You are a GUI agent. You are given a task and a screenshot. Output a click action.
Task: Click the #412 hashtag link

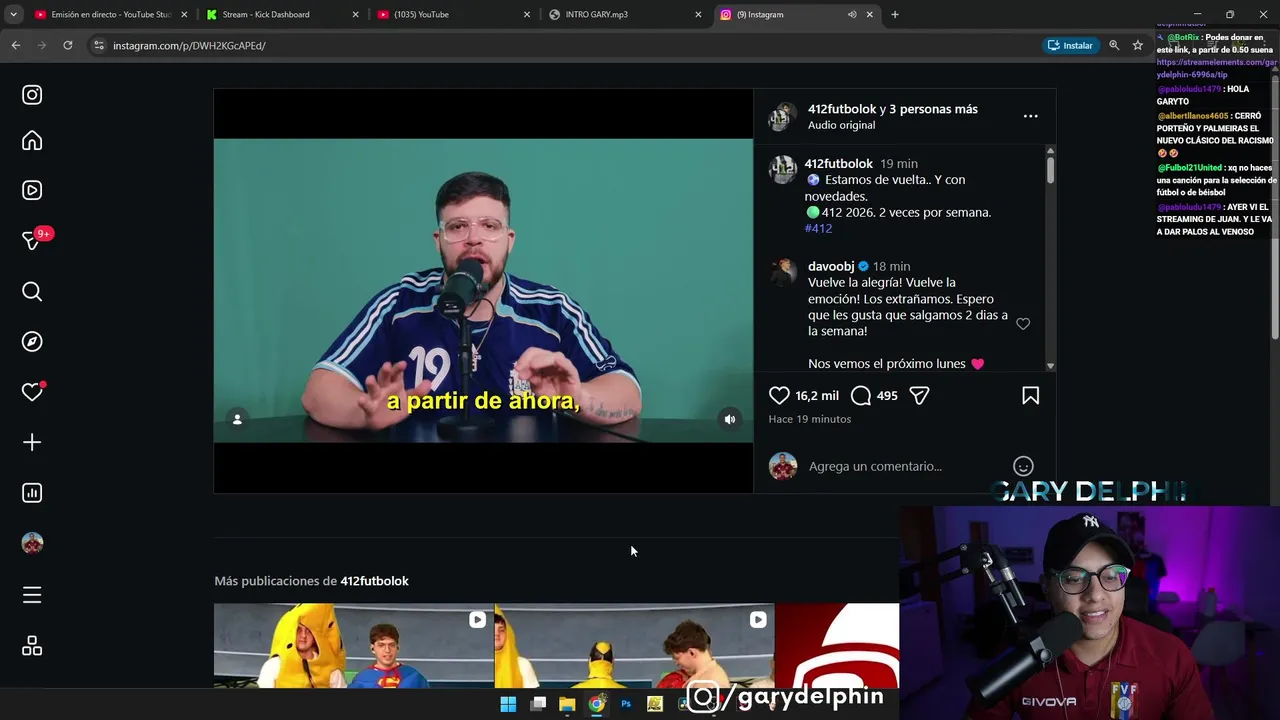(818, 228)
